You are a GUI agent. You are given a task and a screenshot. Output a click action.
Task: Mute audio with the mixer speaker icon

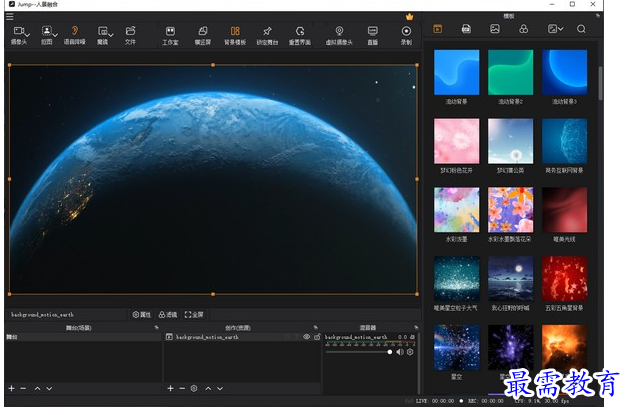(x=400, y=352)
